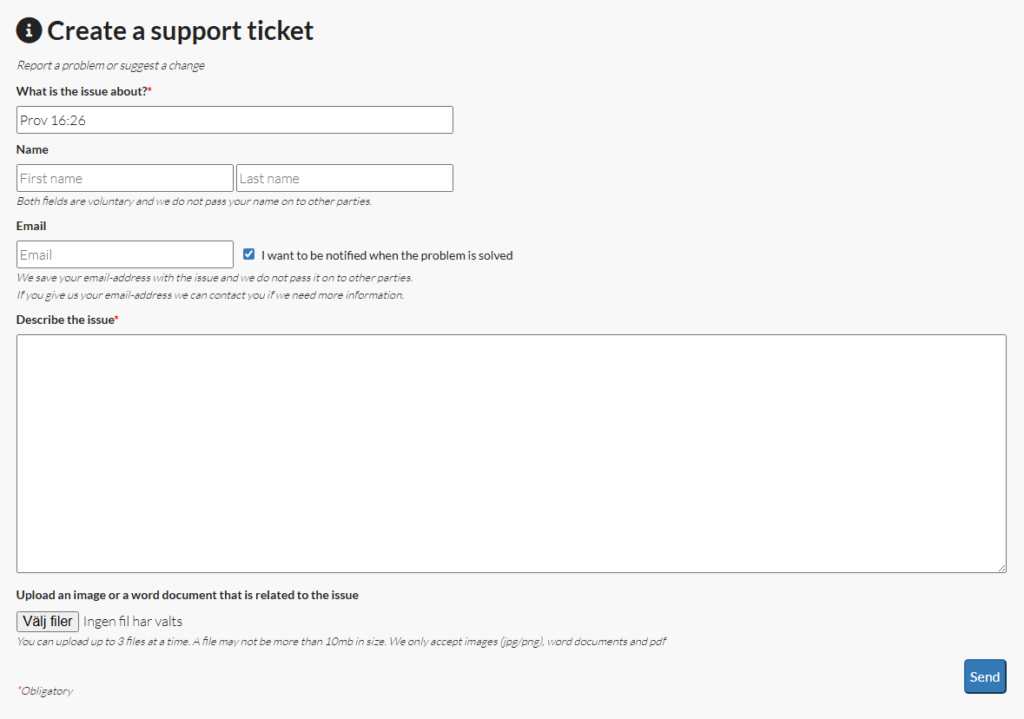Click the 'Ingen fil har valts' file status text

[133, 622]
